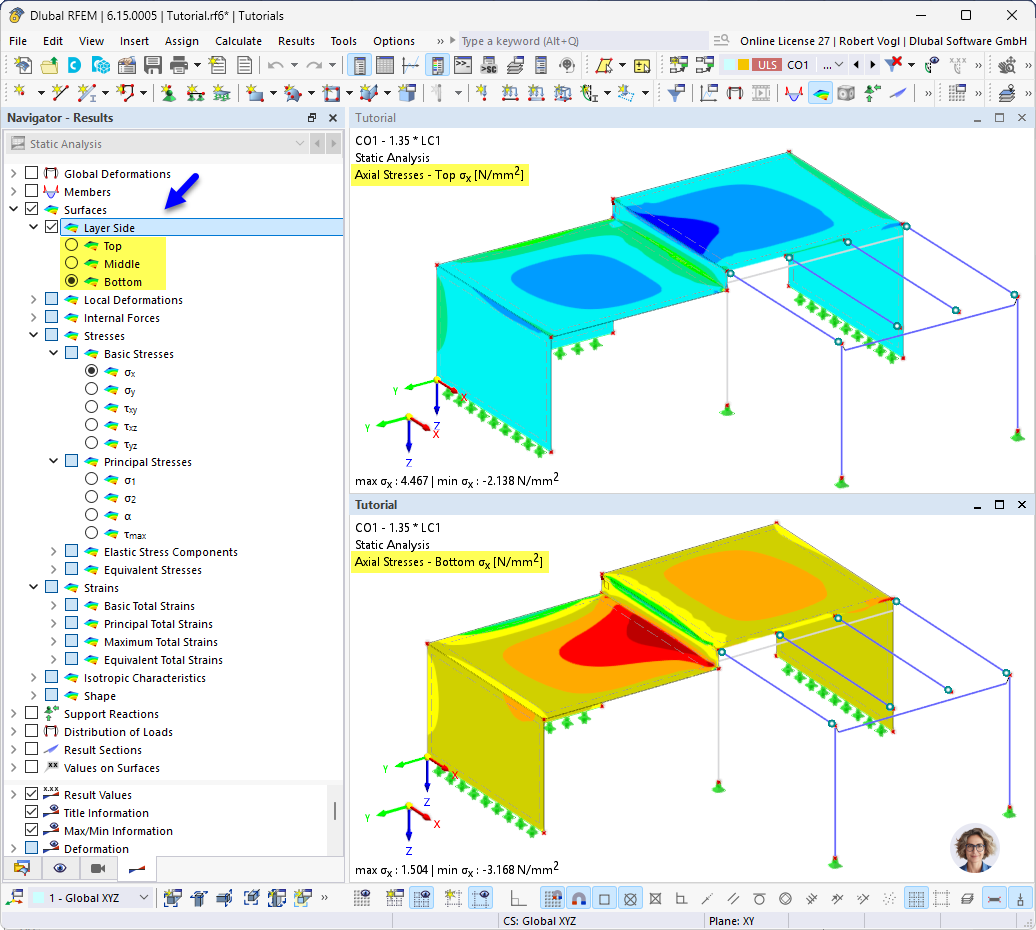Collapse the Strains tree node
This screenshot has height=930, width=1036.
[x=34, y=587]
